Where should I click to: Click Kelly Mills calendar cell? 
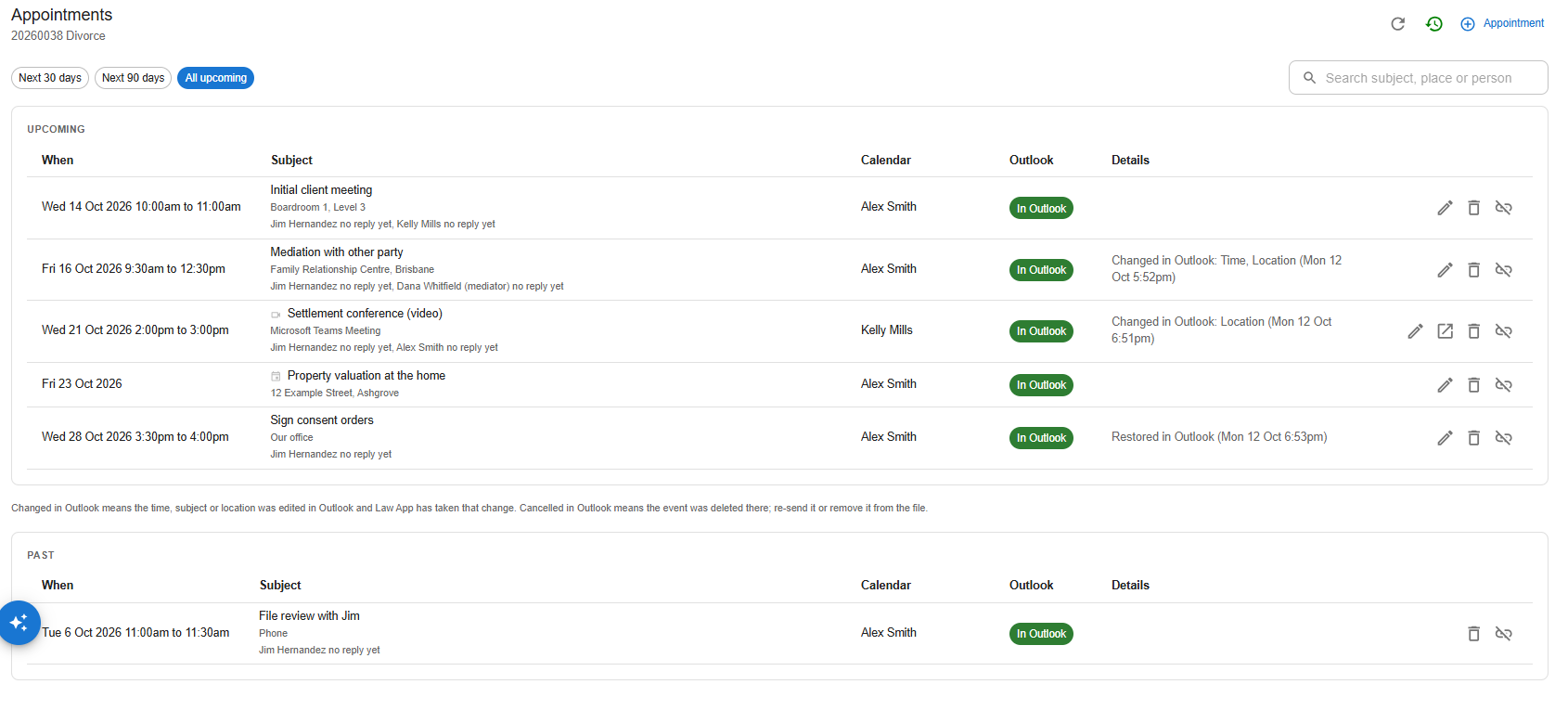pos(887,330)
